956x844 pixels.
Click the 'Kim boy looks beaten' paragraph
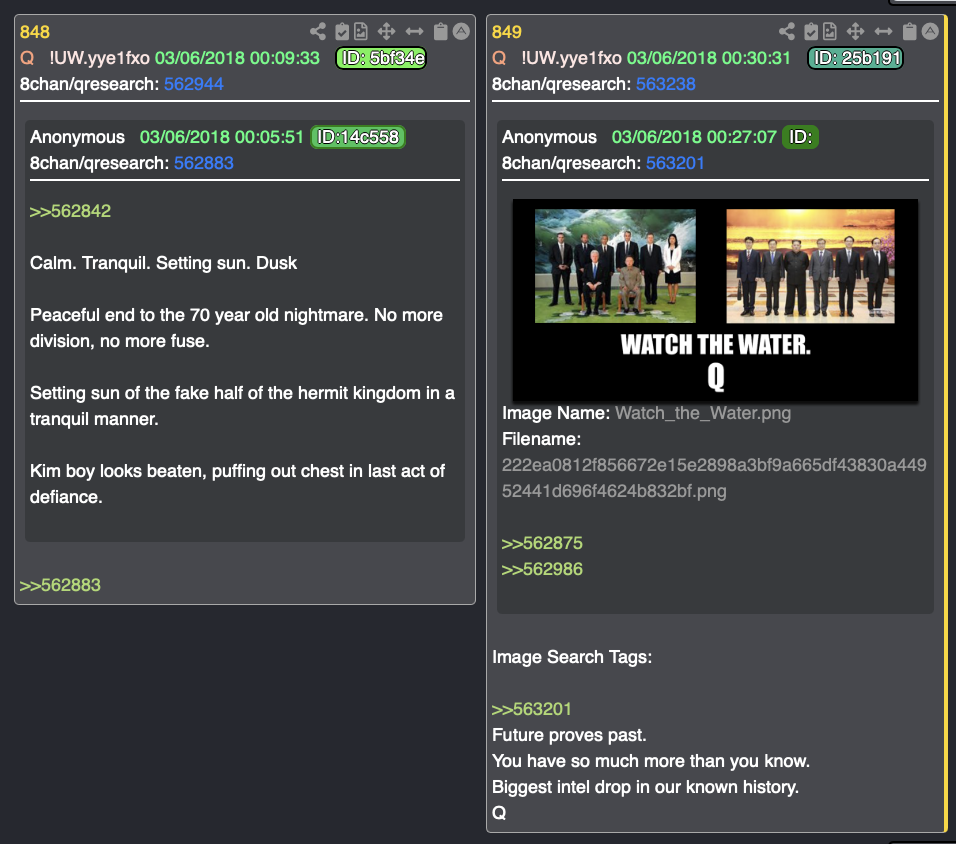[x=237, y=484]
